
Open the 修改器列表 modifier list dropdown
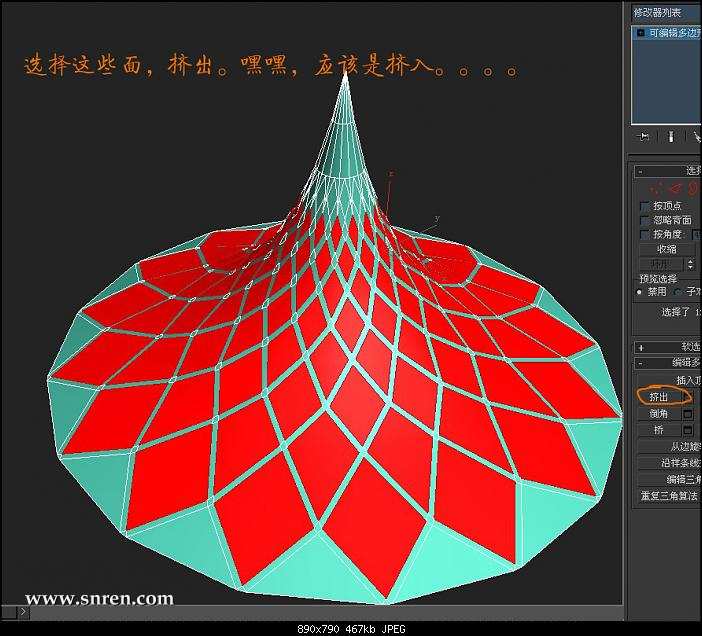tap(666, 13)
